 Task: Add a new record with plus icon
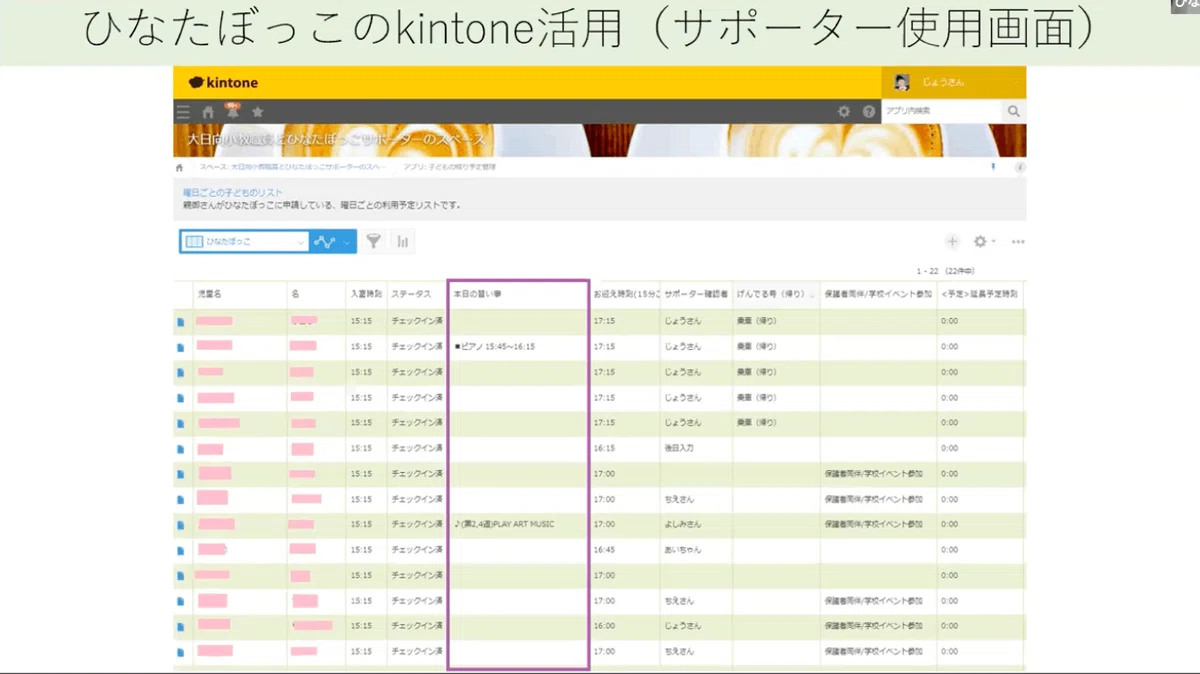tap(952, 241)
